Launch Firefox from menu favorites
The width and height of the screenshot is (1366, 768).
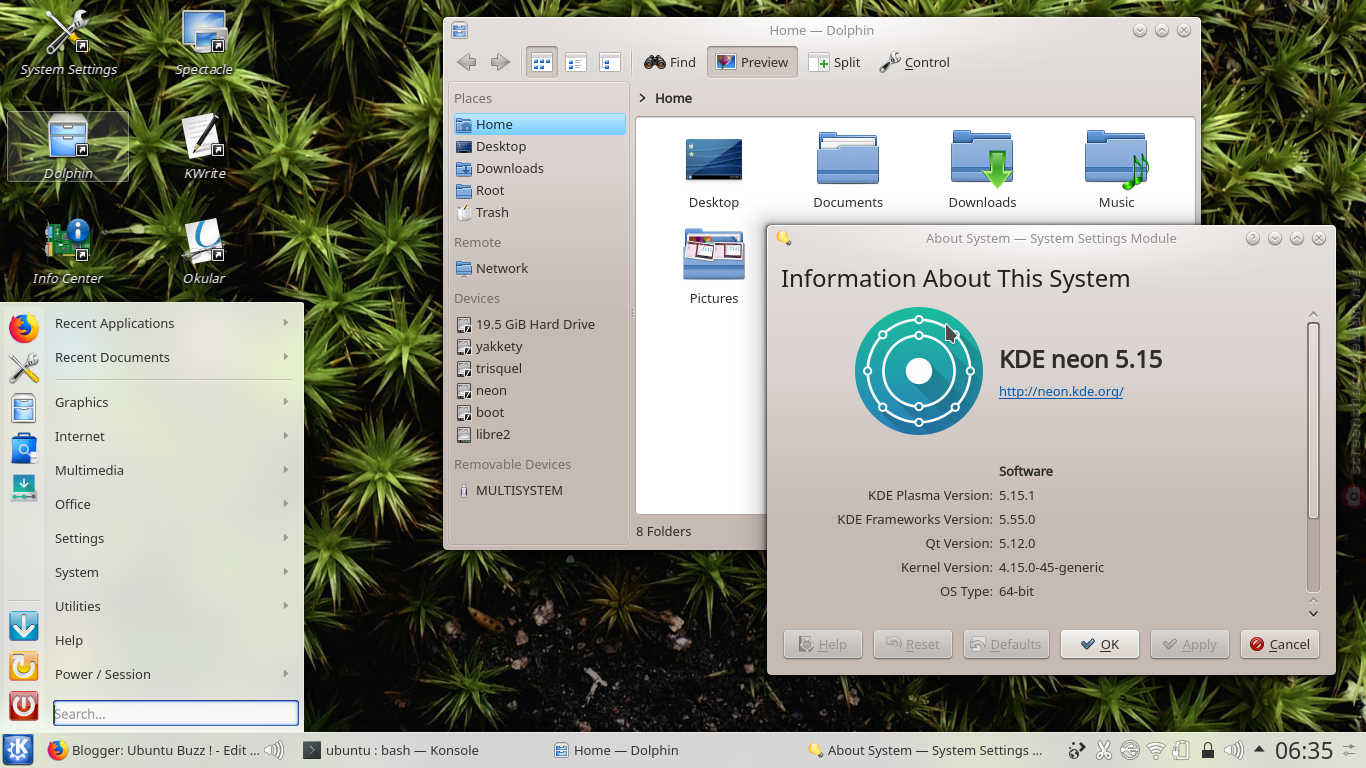[24, 328]
